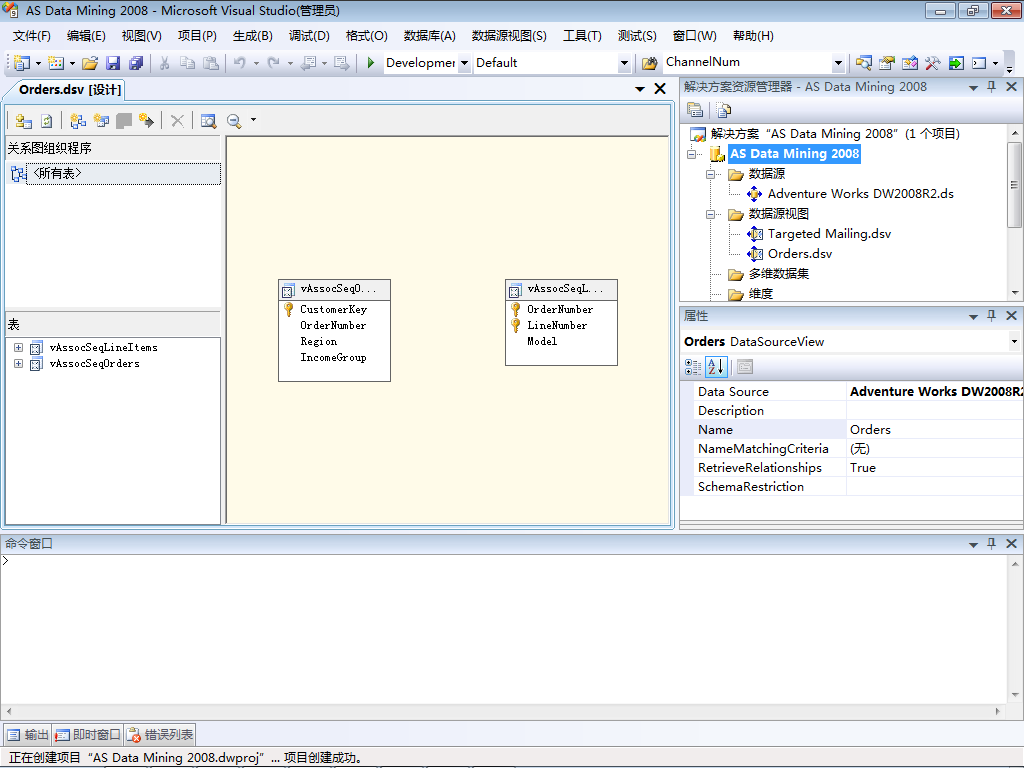Open the Zoom level dropdown arrow in the DSV toolbar
Image resolution: width=1024 pixels, height=768 pixels.
253,120
